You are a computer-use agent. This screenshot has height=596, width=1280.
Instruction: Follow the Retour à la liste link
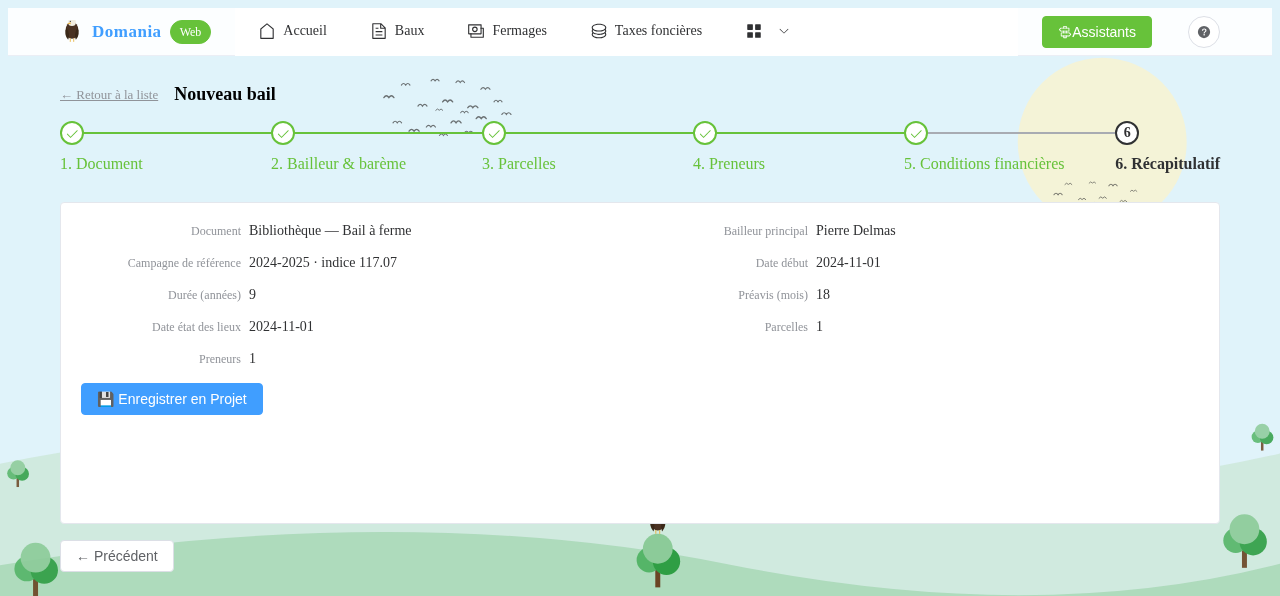pyautogui.click(x=109, y=95)
